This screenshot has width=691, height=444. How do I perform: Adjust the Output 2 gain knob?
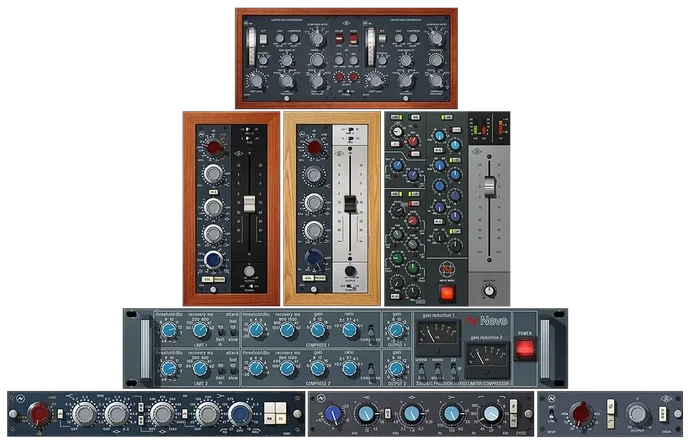(396, 369)
